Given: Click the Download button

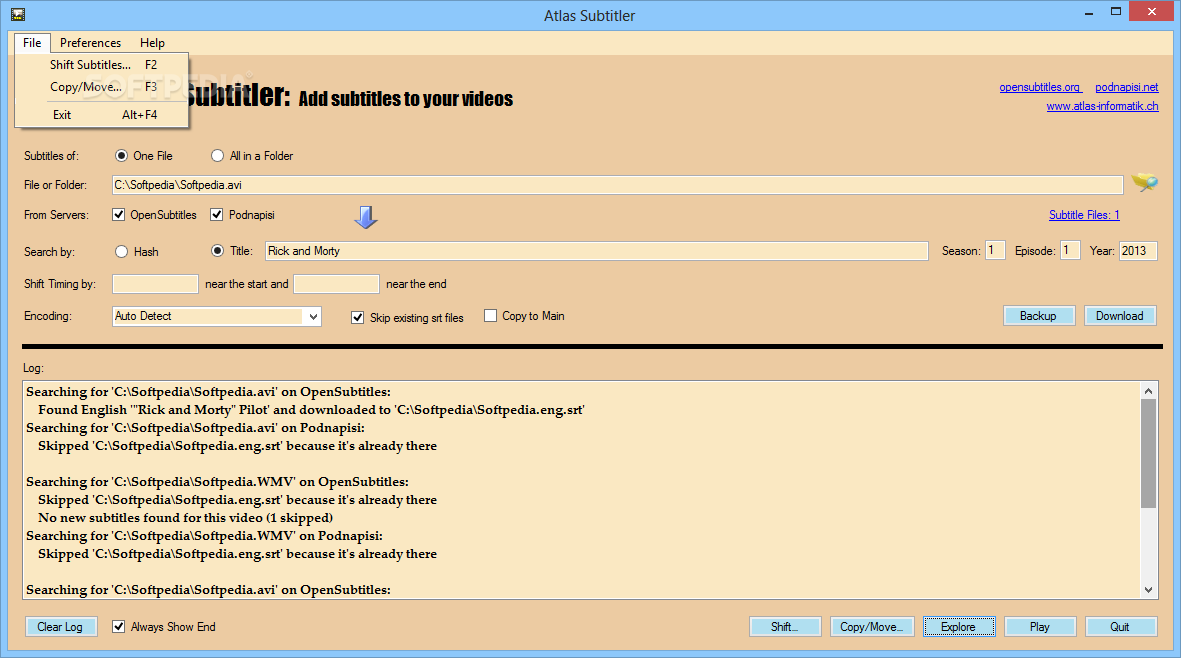Looking at the screenshot, I should (x=1120, y=316).
